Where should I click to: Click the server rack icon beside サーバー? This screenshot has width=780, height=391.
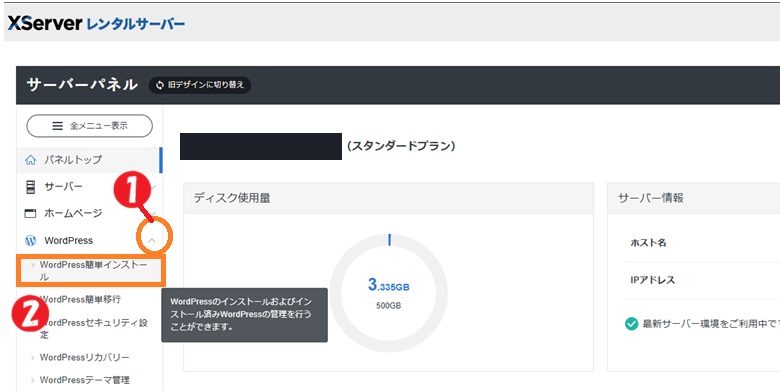coord(30,187)
